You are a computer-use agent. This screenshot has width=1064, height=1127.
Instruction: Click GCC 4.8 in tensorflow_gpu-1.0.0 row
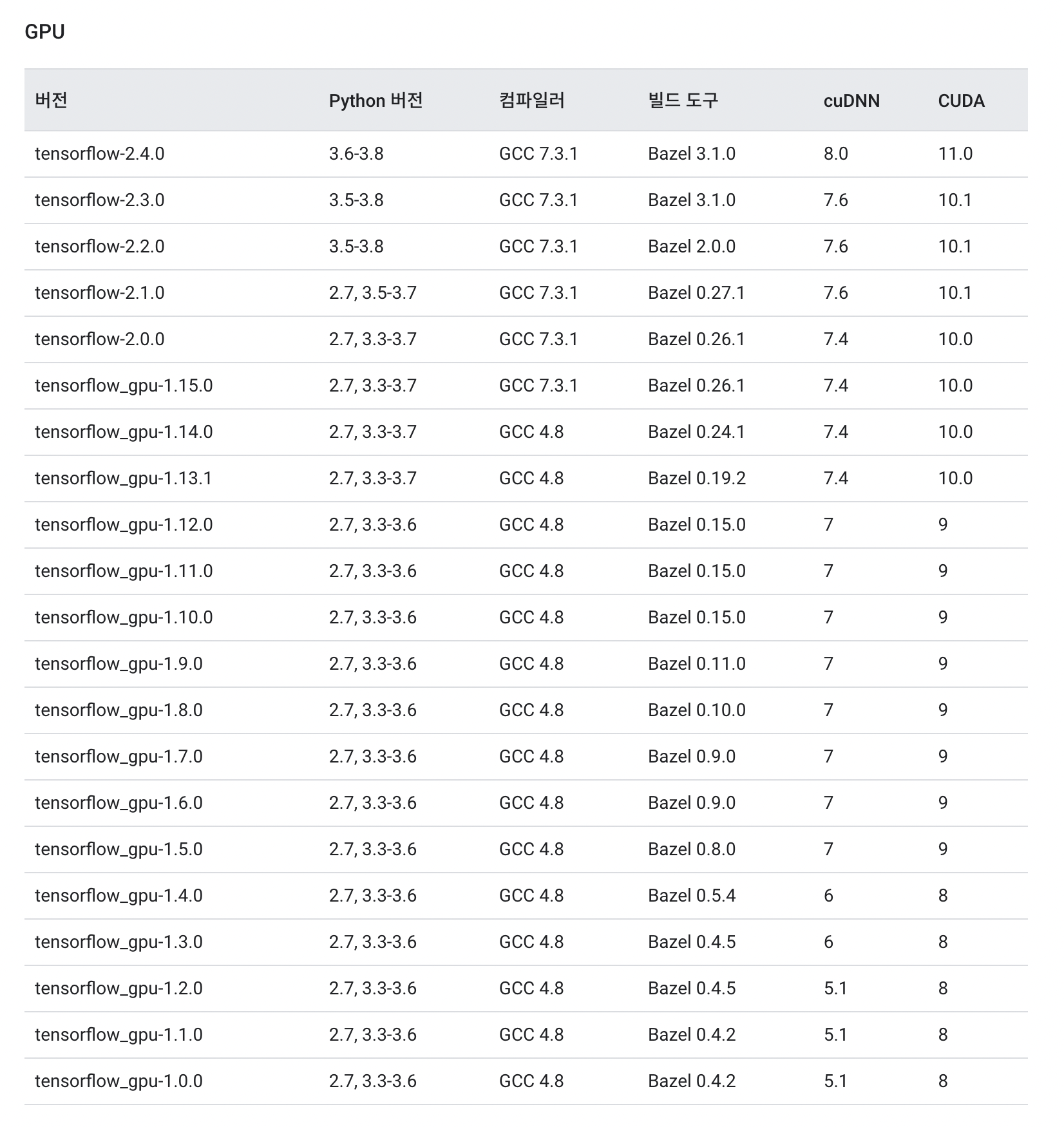pos(531,1081)
